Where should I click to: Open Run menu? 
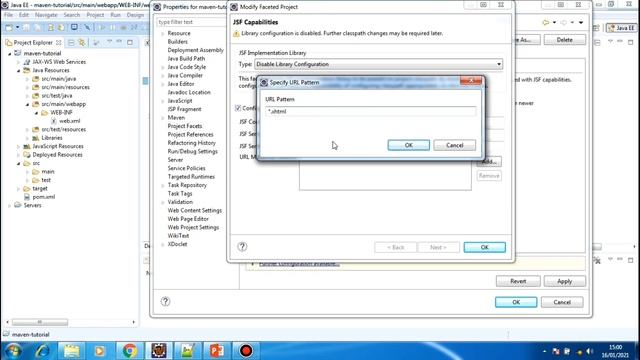pyautogui.click(x=116, y=15)
